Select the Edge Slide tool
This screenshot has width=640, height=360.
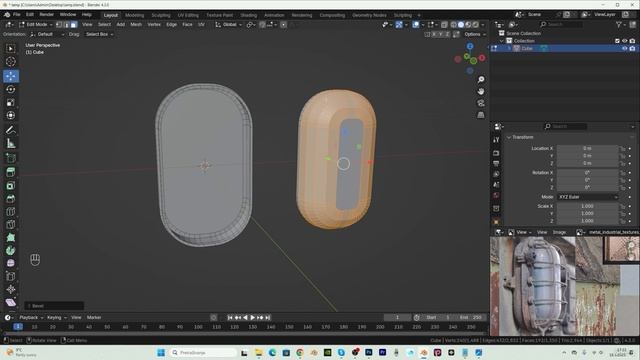pos(11,276)
